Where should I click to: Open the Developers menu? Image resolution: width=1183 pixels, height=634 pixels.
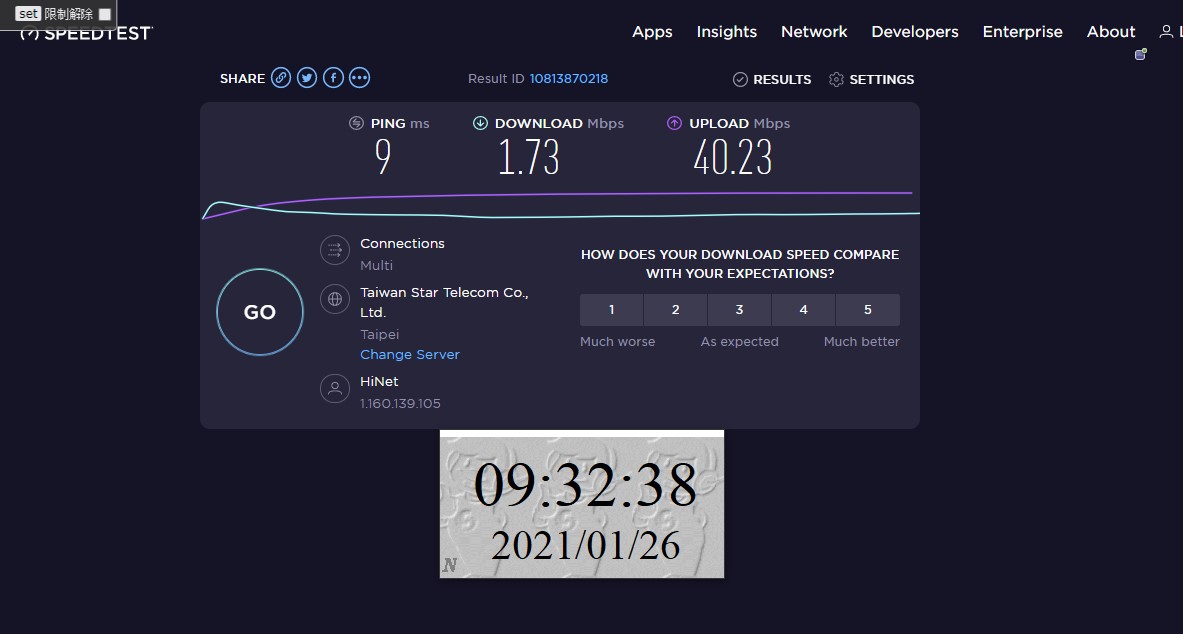914,32
